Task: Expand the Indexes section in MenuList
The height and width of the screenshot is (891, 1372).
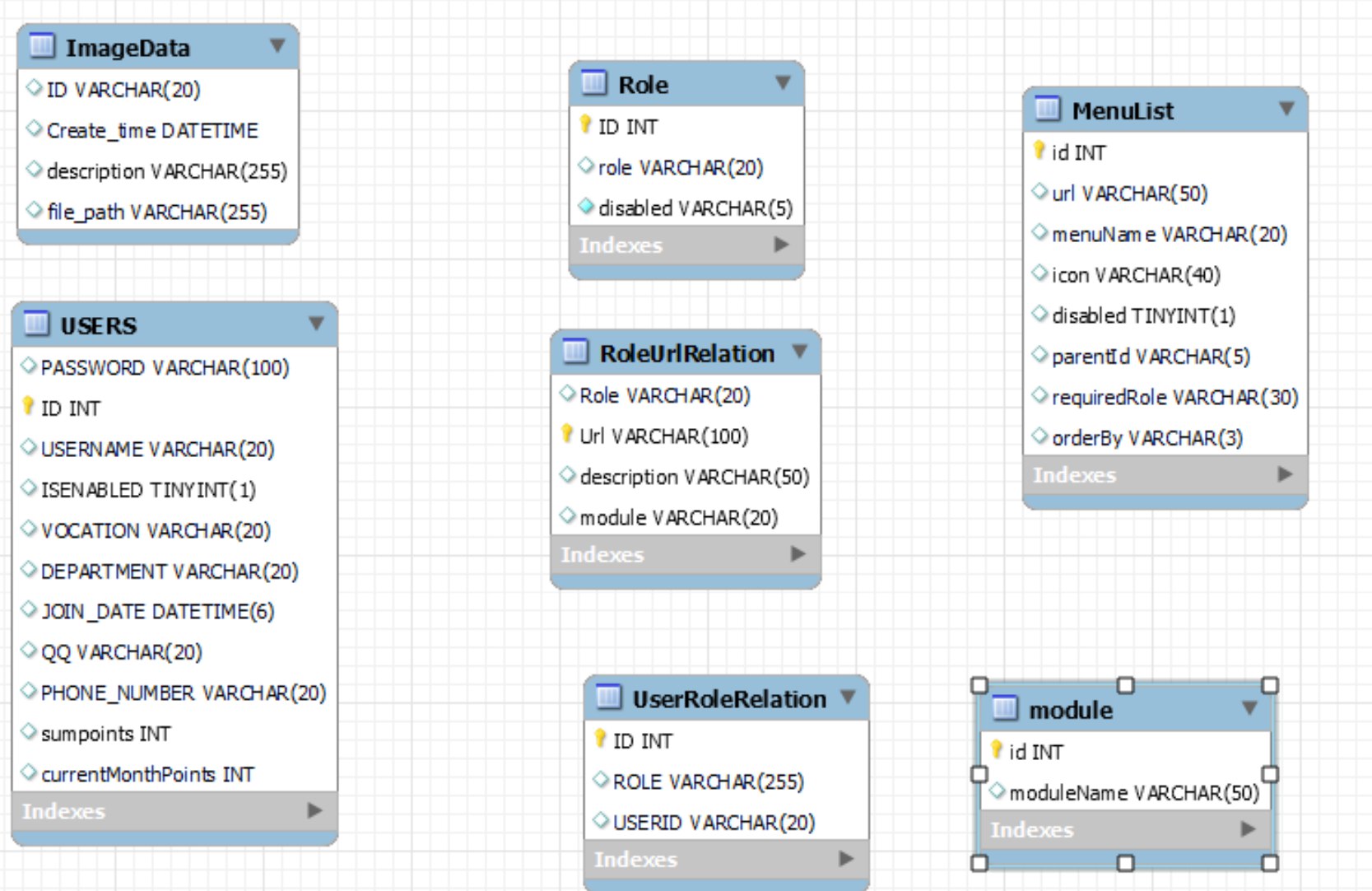Action: click(1286, 474)
